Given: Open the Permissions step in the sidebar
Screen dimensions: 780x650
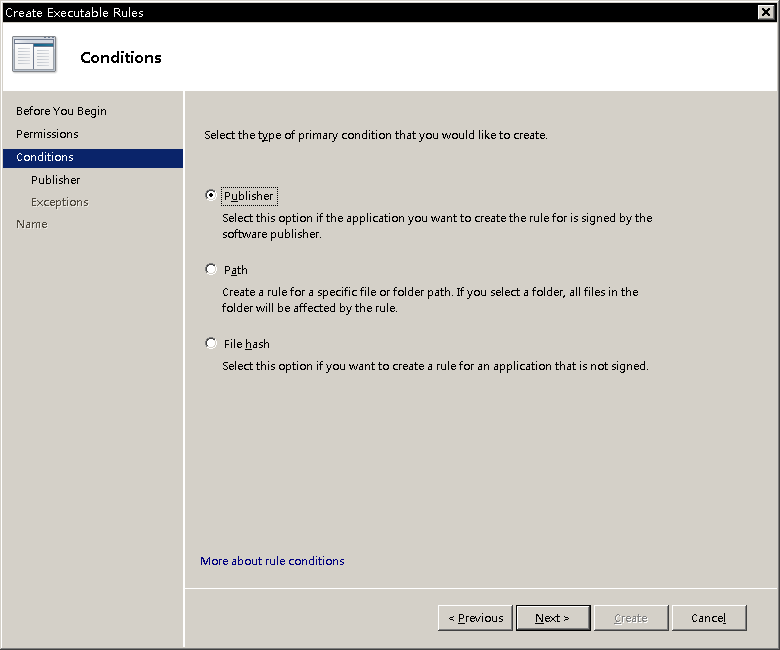Looking at the screenshot, I should 47,134.
